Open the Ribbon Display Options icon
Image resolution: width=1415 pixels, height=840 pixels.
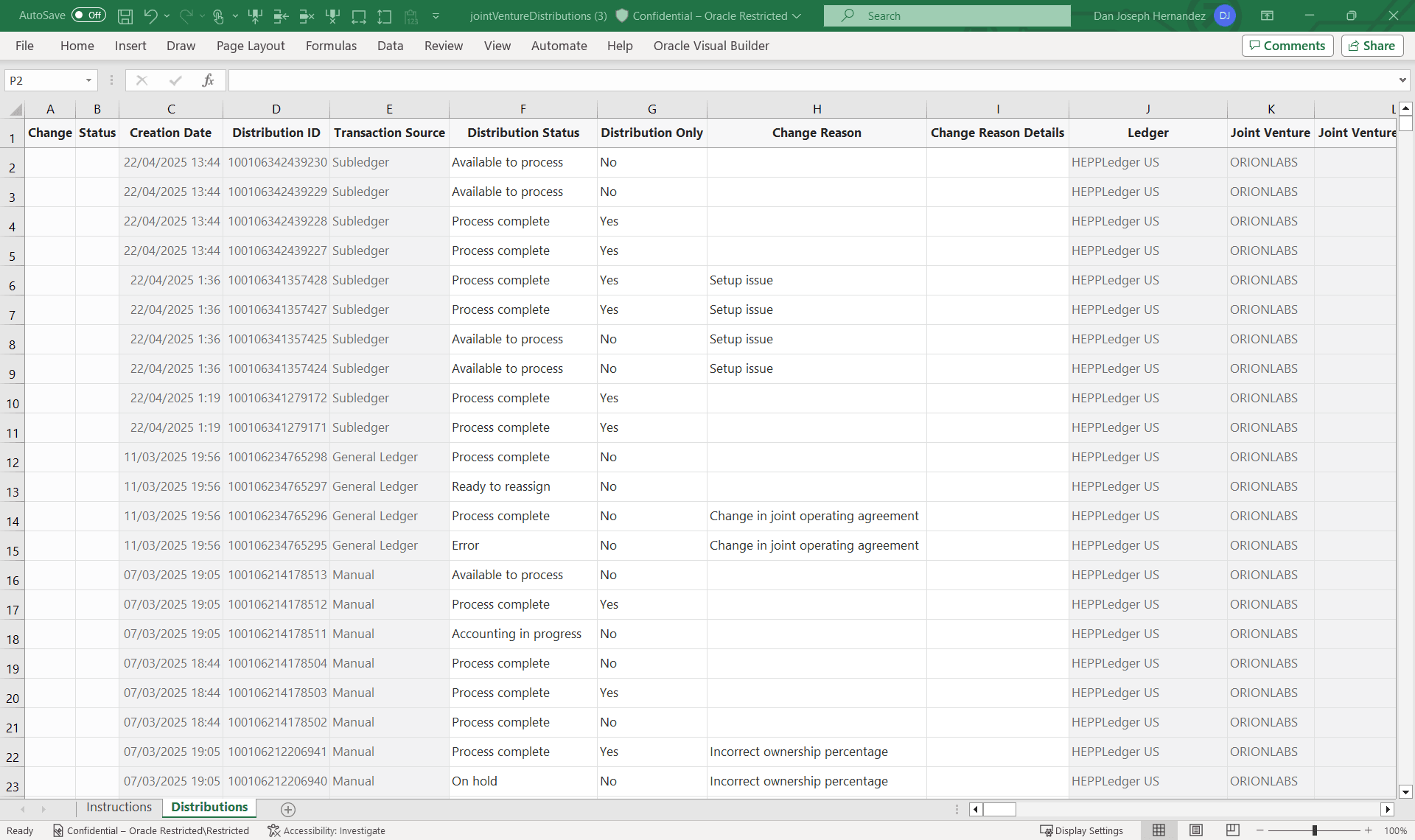pyautogui.click(x=1267, y=15)
